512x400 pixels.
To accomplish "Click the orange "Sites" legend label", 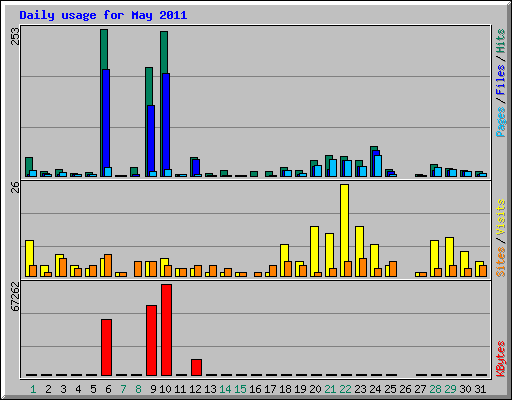I will click(500, 262).
